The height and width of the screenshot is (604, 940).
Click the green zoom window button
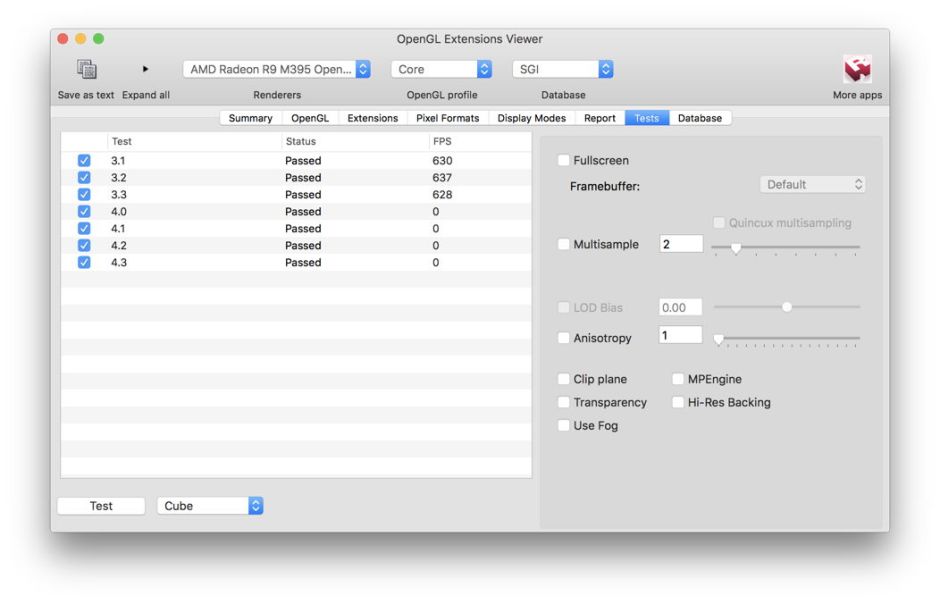(x=98, y=39)
